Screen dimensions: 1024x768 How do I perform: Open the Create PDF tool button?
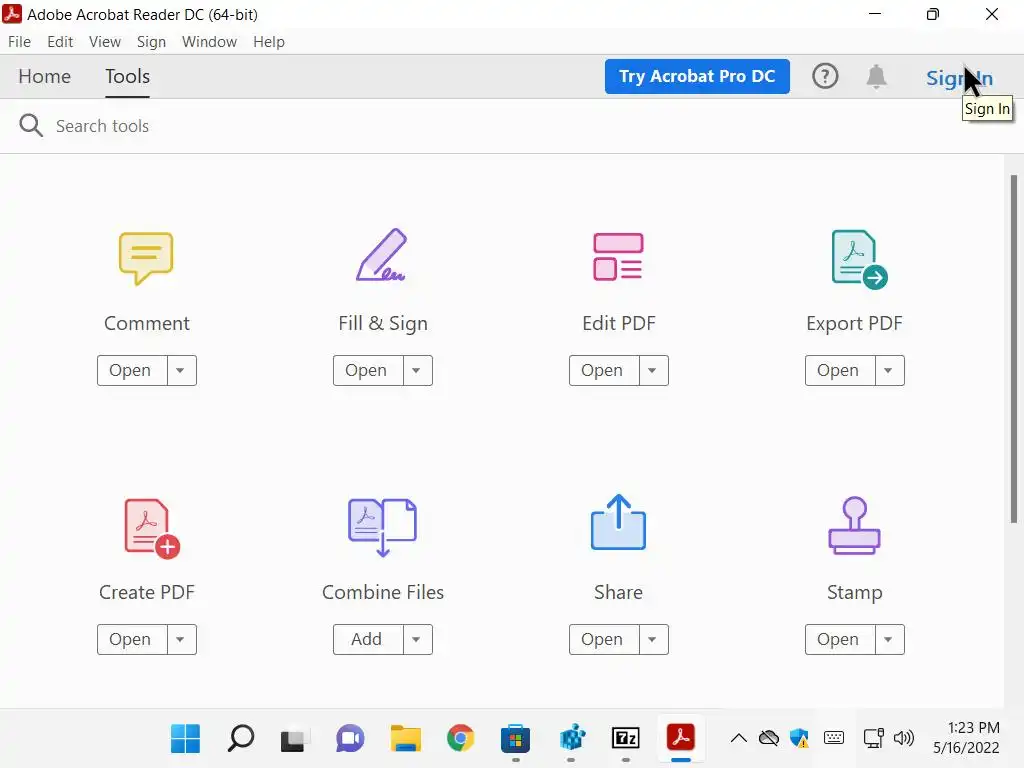point(132,639)
